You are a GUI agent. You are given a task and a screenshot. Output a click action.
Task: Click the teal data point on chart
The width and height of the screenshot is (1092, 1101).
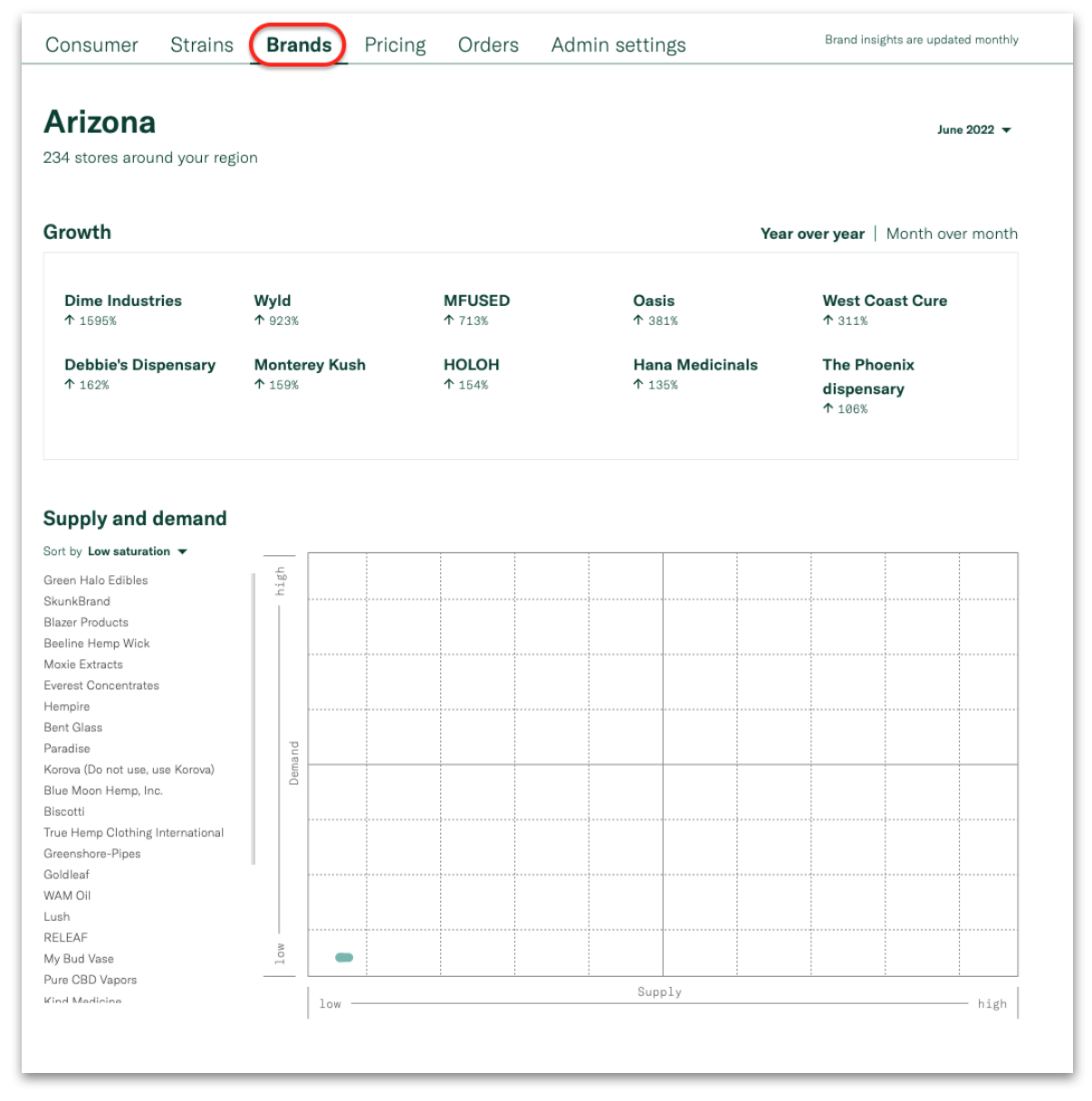point(344,957)
